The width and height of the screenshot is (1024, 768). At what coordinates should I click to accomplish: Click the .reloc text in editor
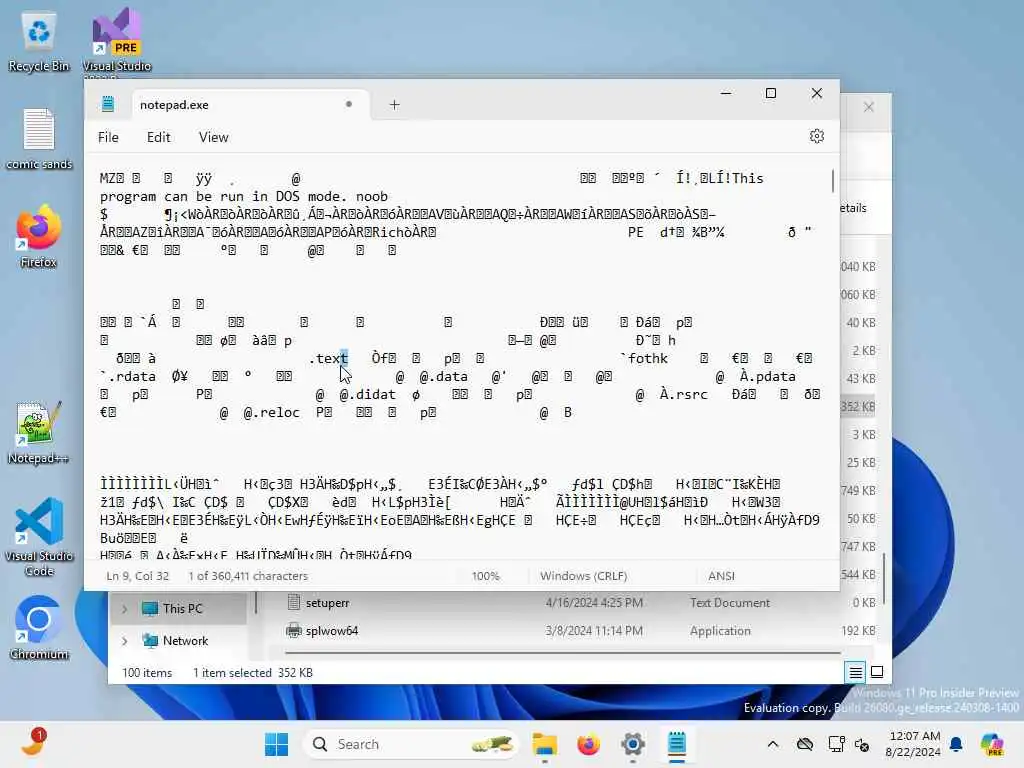271,413
